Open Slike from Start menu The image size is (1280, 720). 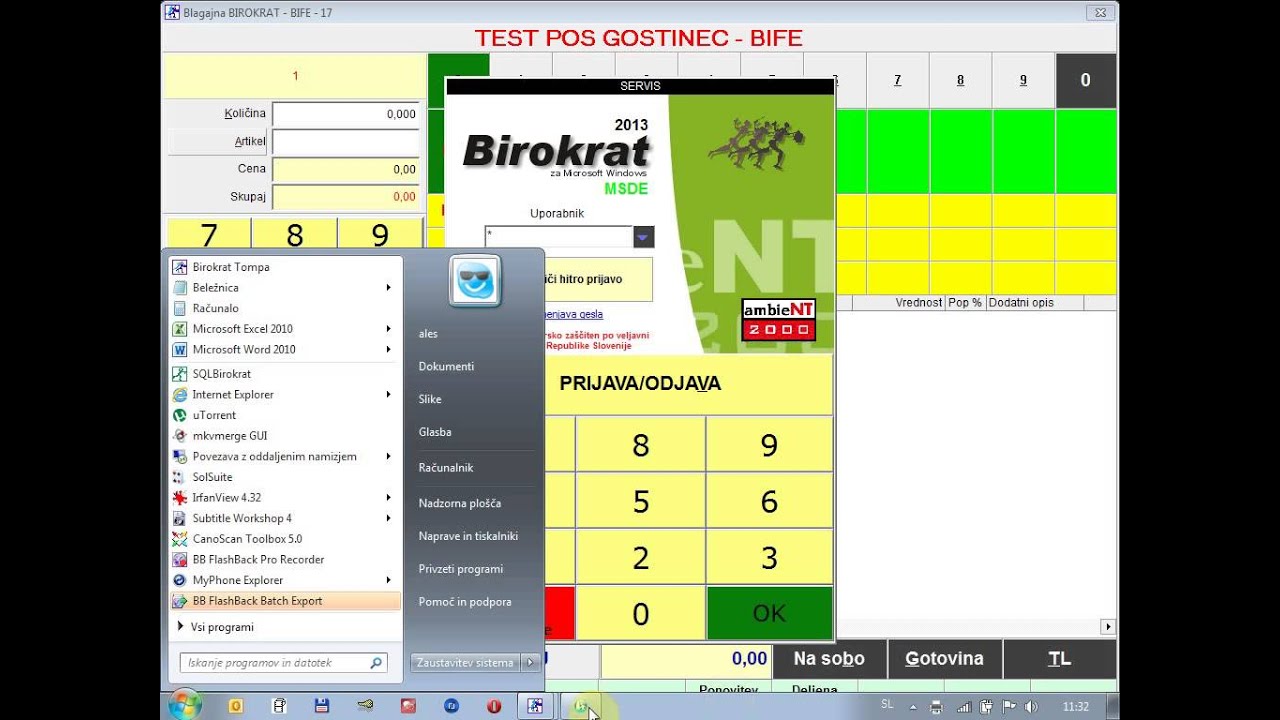tap(430, 399)
